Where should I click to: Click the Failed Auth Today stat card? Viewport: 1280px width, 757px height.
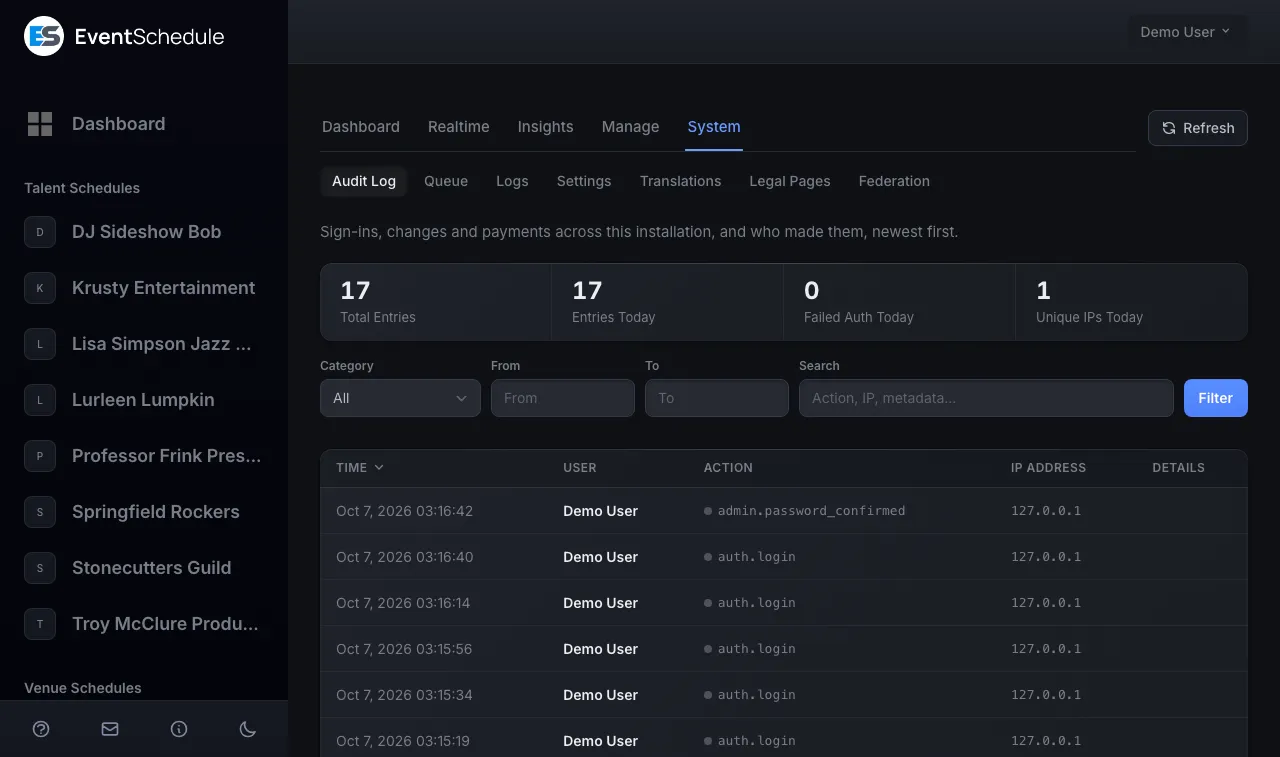tap(899, 302)
